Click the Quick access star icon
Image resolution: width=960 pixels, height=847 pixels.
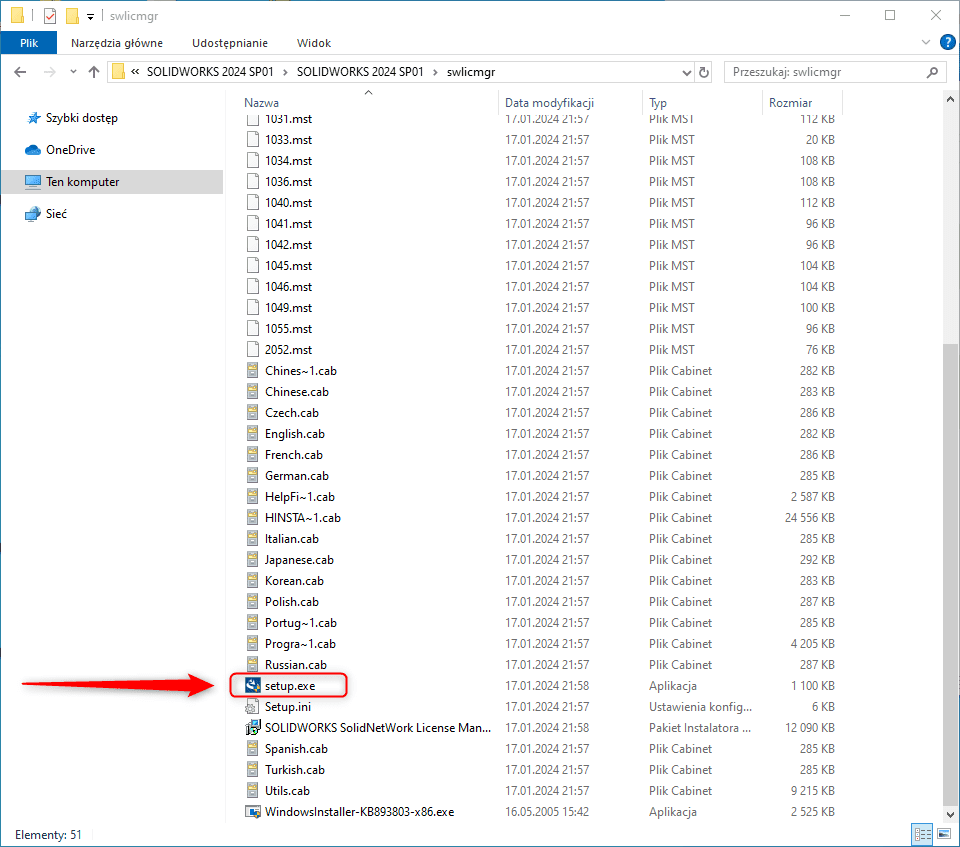[33, 118]
